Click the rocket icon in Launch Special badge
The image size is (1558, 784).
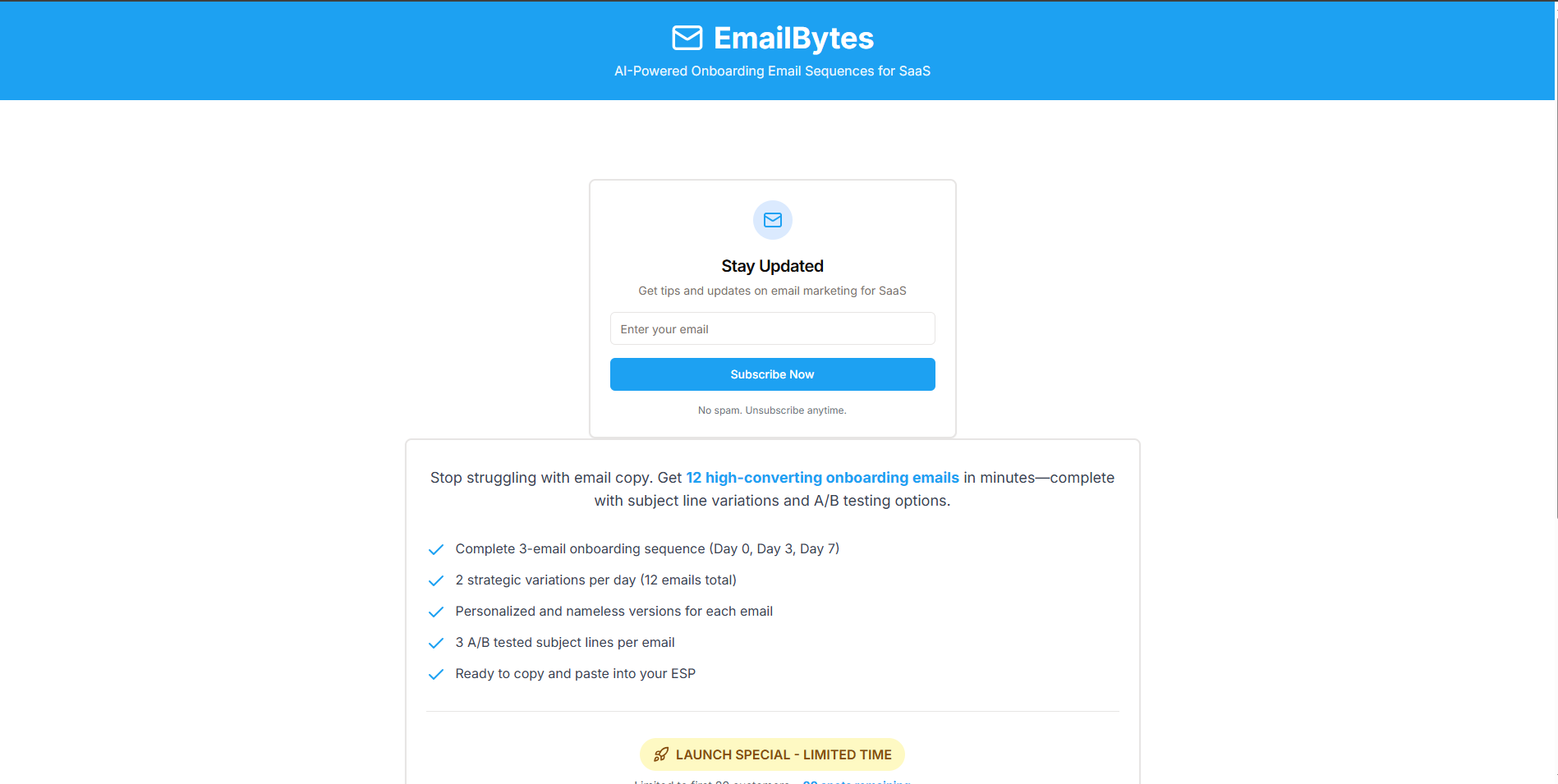[660, 754]
